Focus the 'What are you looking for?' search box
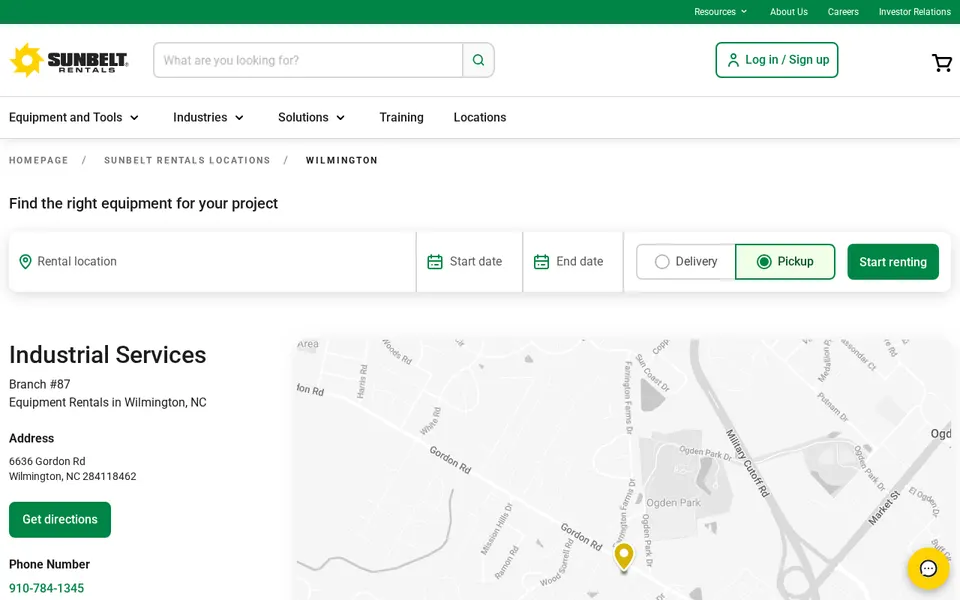 (308, 60)
